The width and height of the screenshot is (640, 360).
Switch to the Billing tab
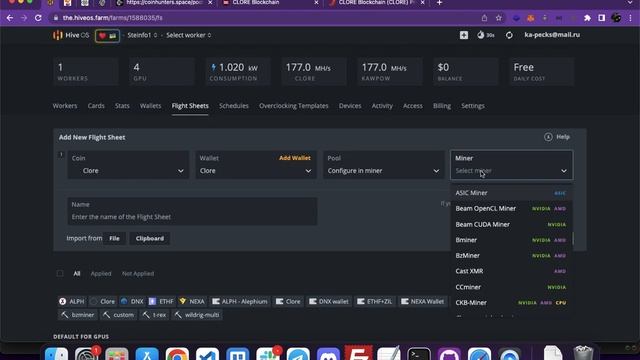(442, 106)
